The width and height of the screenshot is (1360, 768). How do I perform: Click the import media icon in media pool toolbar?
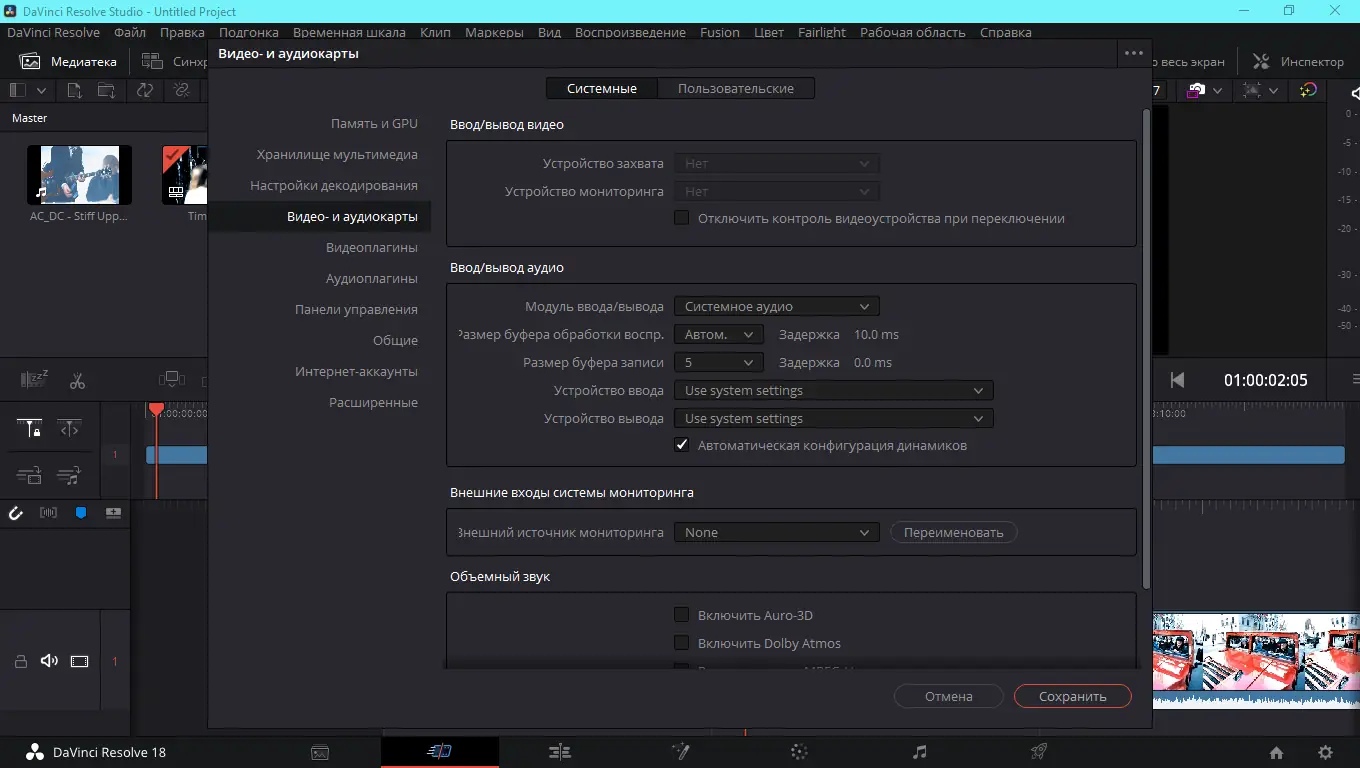(75, 90)
